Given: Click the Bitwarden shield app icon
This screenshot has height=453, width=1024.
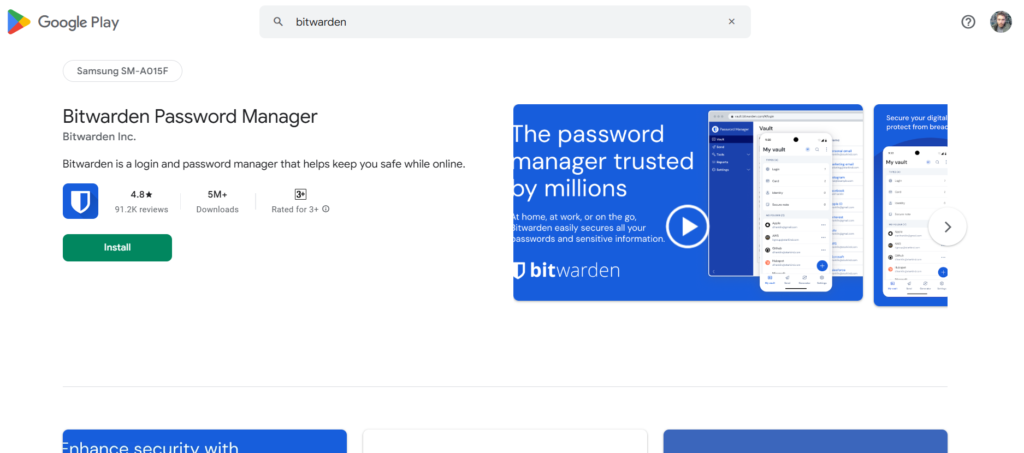Looking at the screenshot, I should coord(80,201).
